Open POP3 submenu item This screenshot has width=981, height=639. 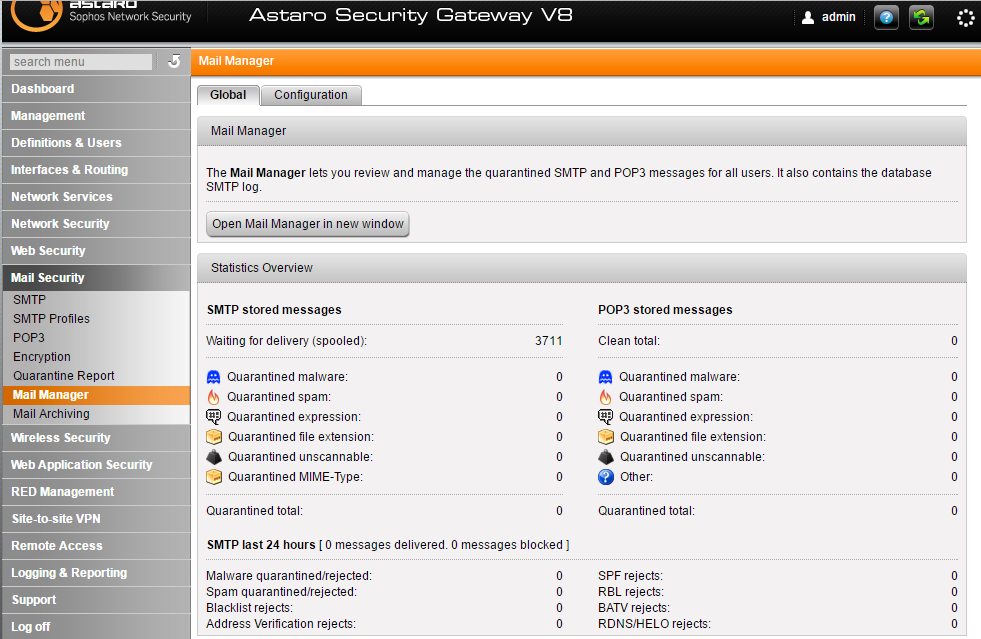(96, 337)
